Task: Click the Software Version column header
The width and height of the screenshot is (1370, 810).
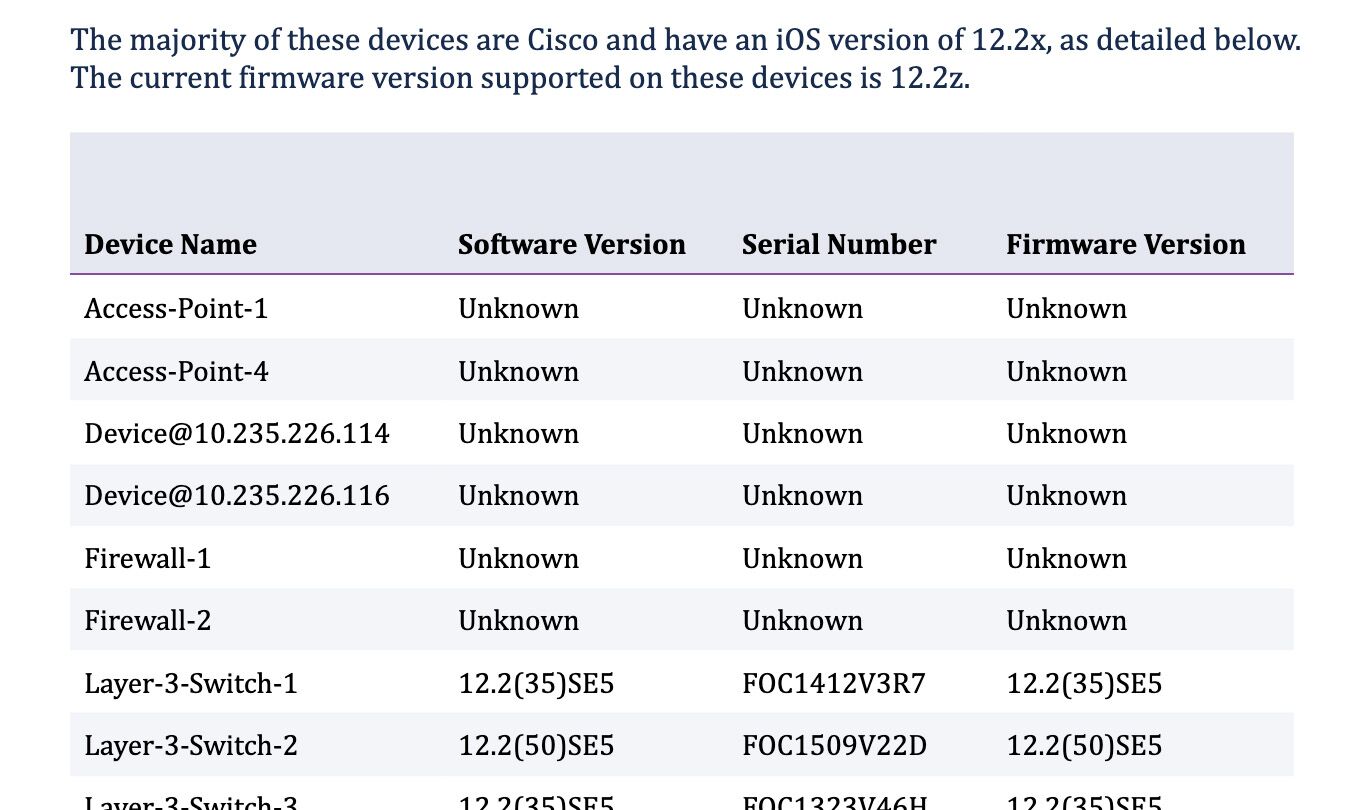Action: click(x=571, y=245)
